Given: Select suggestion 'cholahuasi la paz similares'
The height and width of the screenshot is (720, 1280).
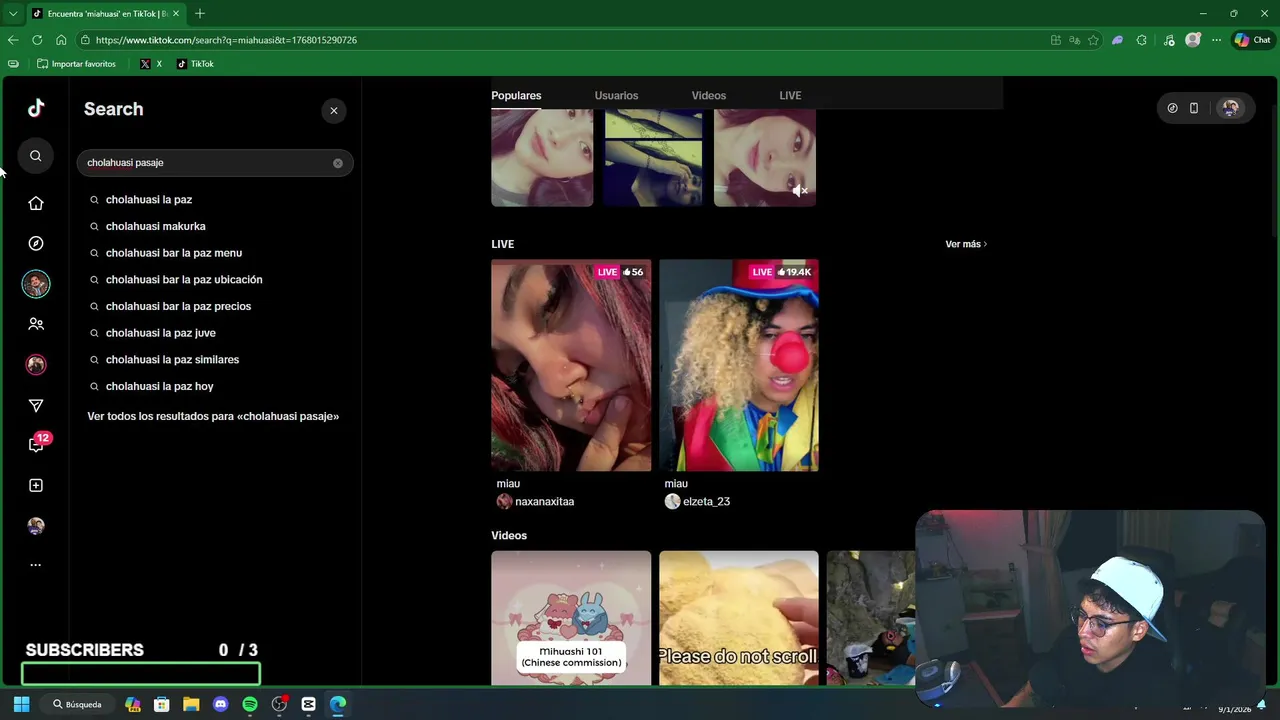Looking at the screenshot, I should pyautogui.click(x=172, y=360).
